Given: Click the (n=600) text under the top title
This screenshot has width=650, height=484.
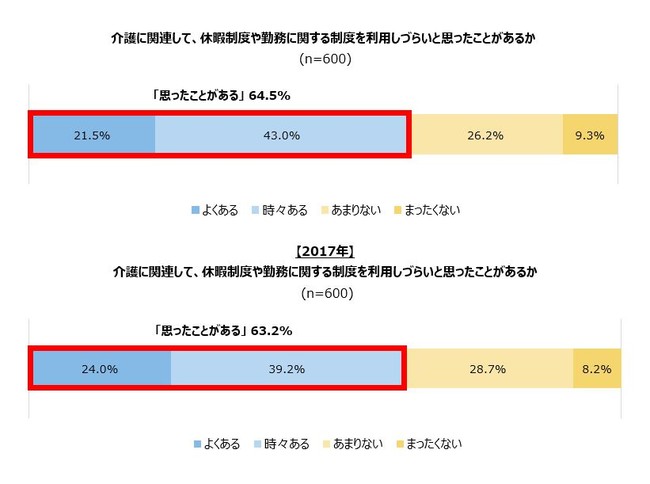Looking at the screenshot, I should pyautogui.click(x=326, y=60).
